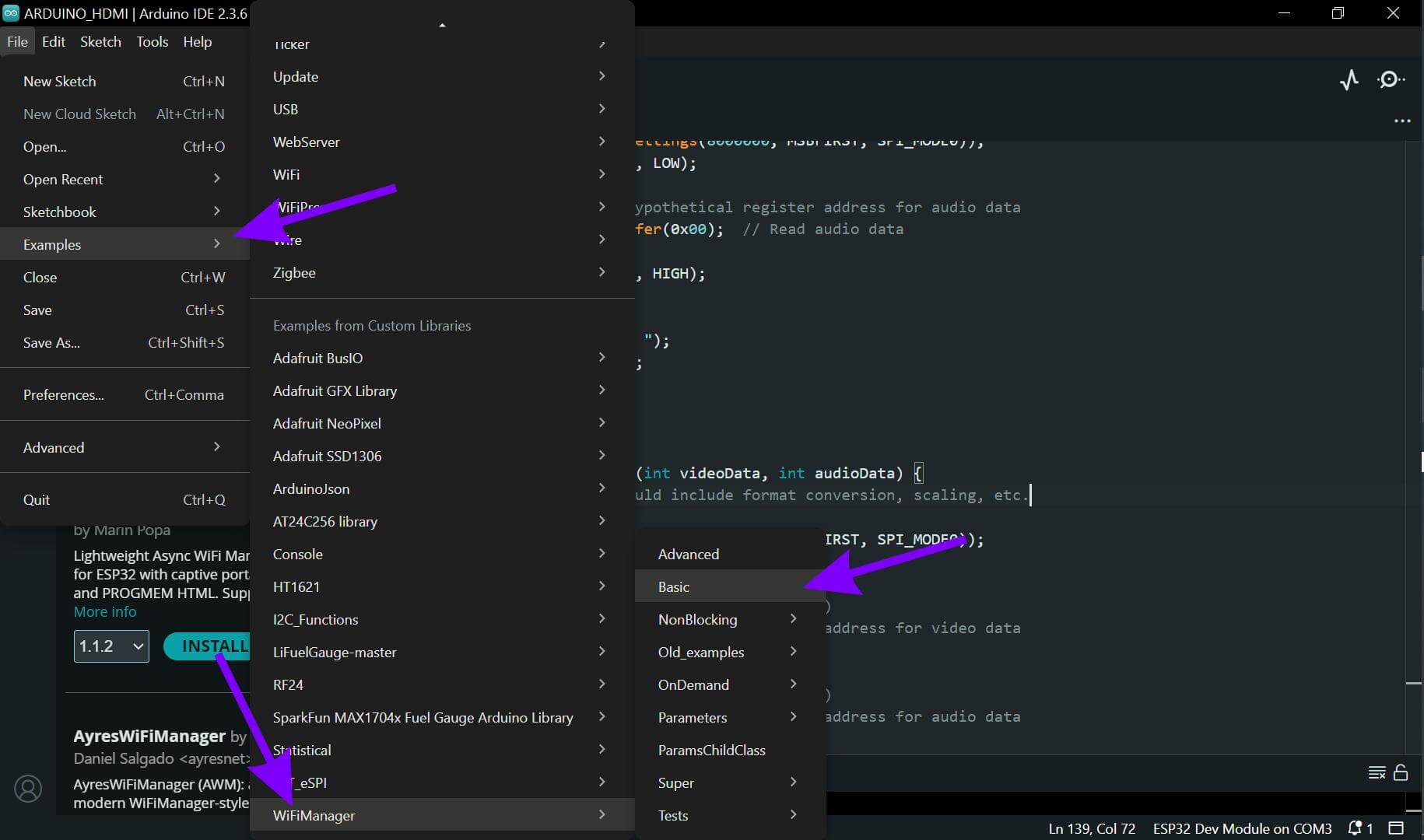Open the Help menu
The height and width of the screenshot is (840, 1424).
pos(197,42)
